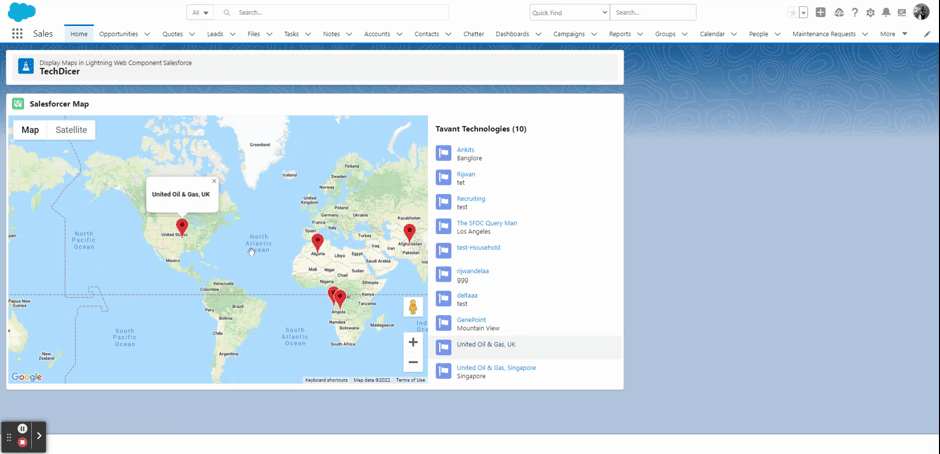This screenshot has height=454, width=940.
Task: Click the flag icon next to Rijwan
Action: (x=444, y=178)
